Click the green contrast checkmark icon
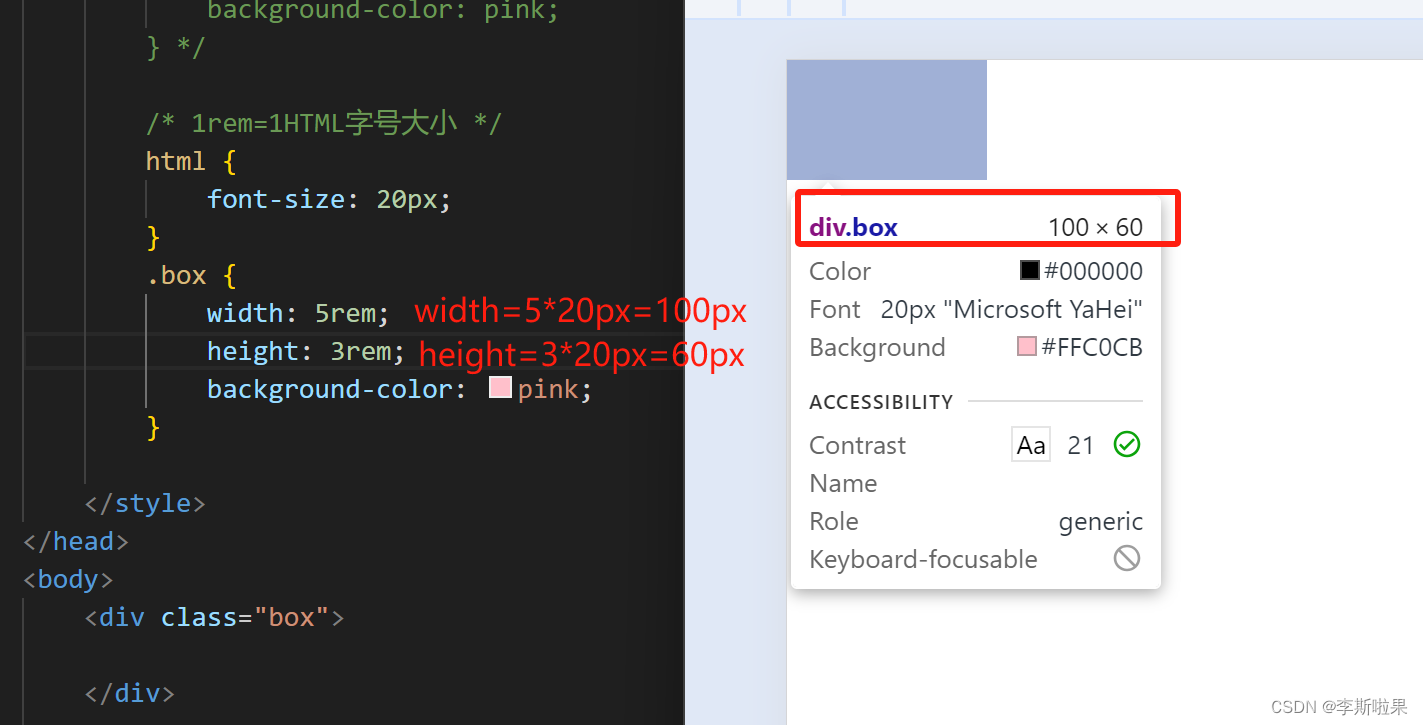1423x725 pixels. click(x=1127, y=445)
